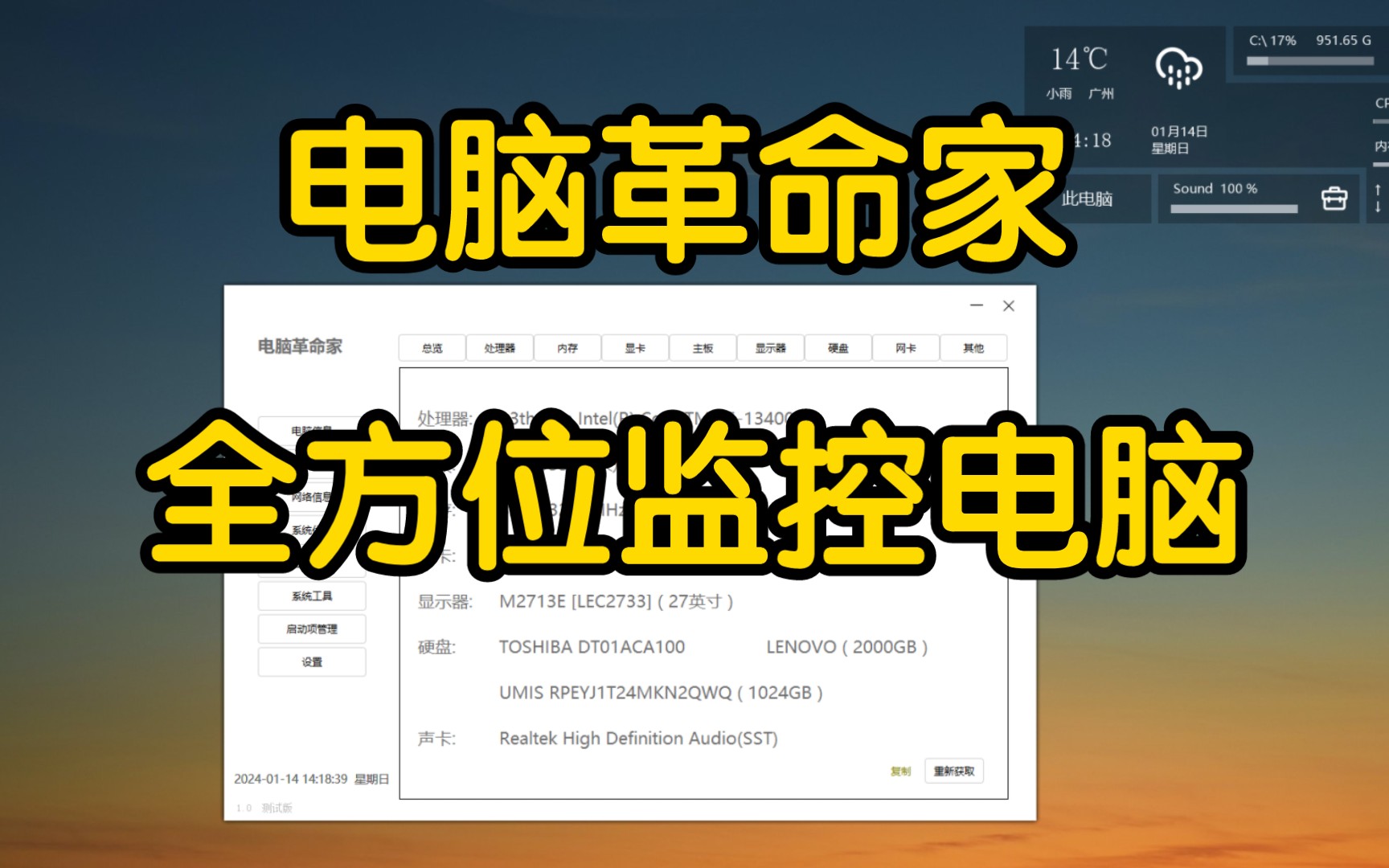Screen dimensions: 1389x868
Task: Click the 硬盘: label in the info panel
Action: pos(436,647)
